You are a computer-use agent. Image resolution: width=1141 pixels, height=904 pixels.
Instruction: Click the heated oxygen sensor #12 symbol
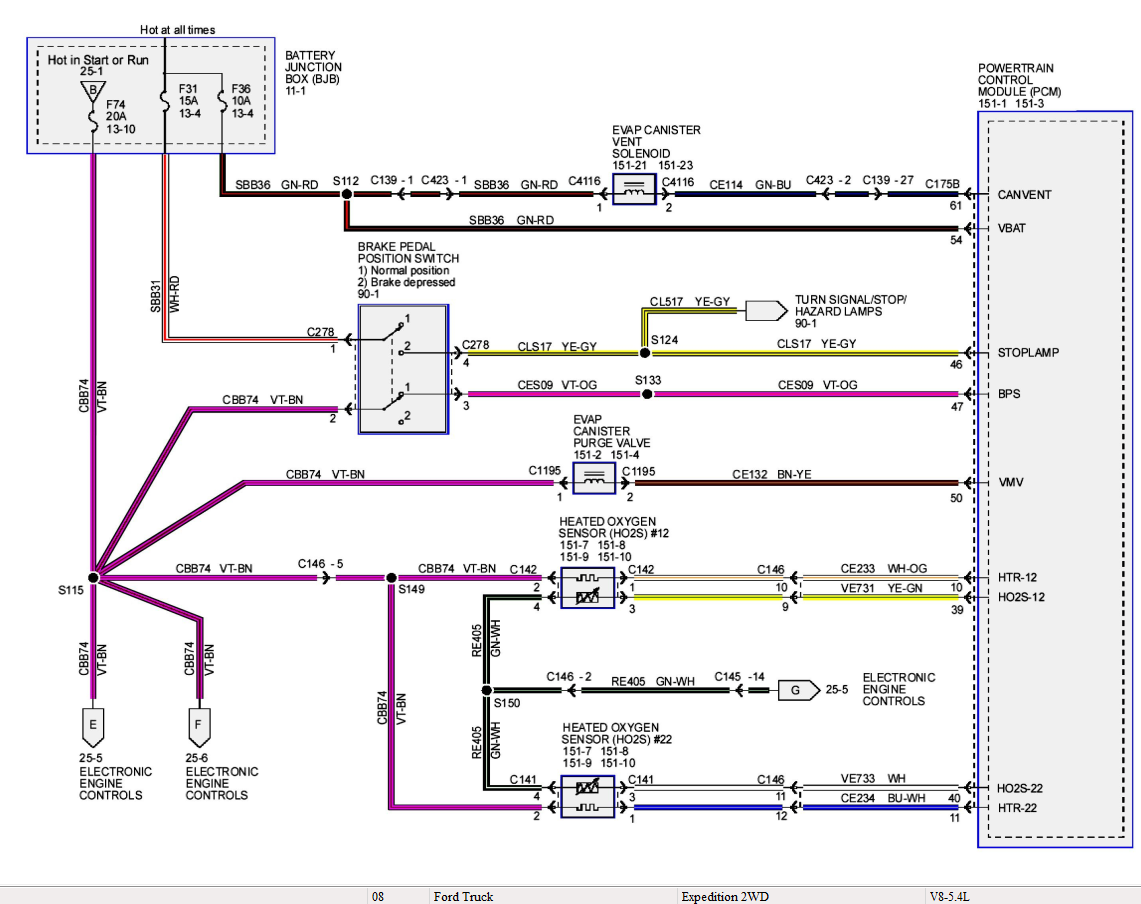[x=588, y=587]
